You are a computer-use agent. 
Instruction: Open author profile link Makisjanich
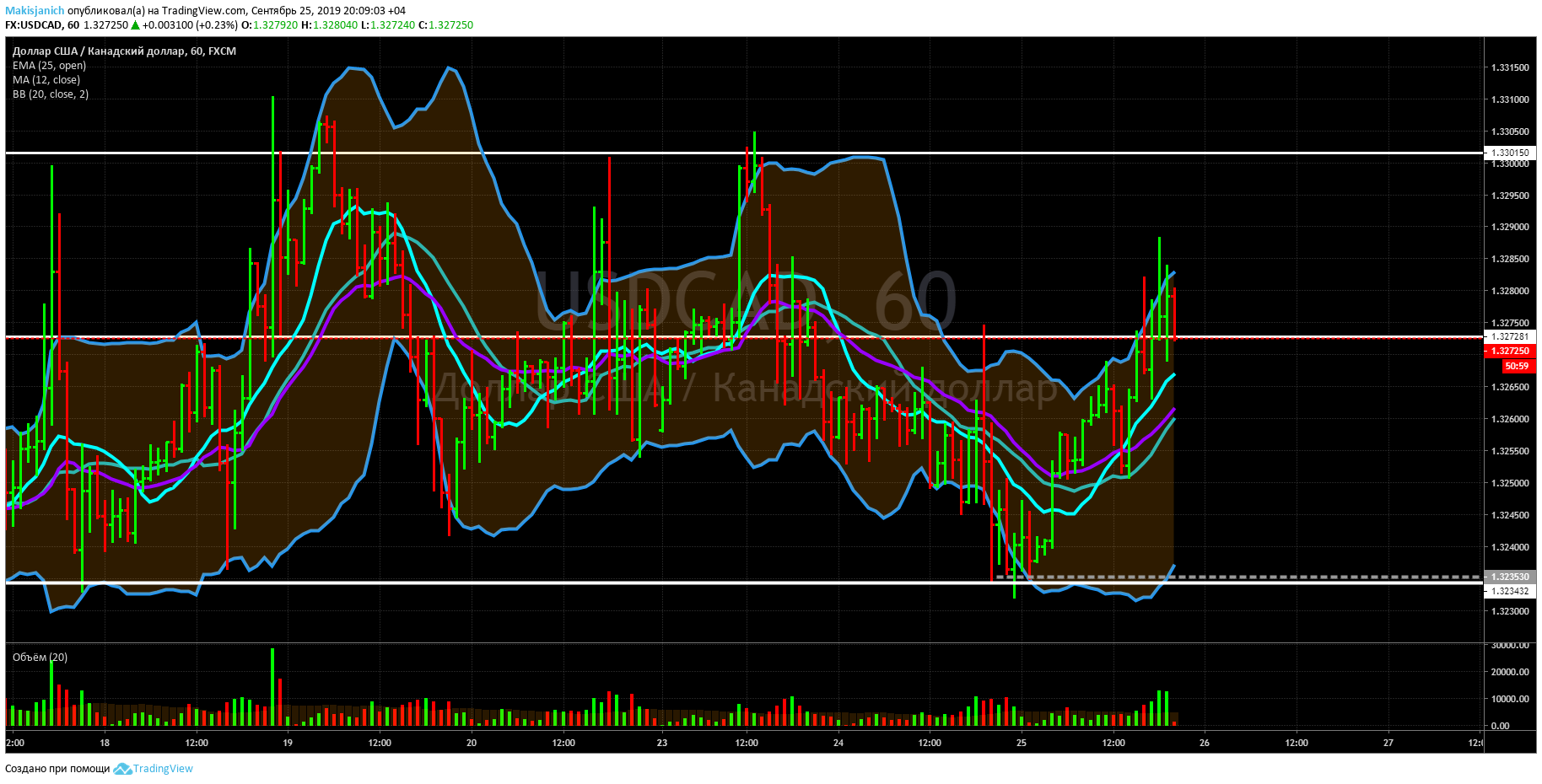coord(35,11)
